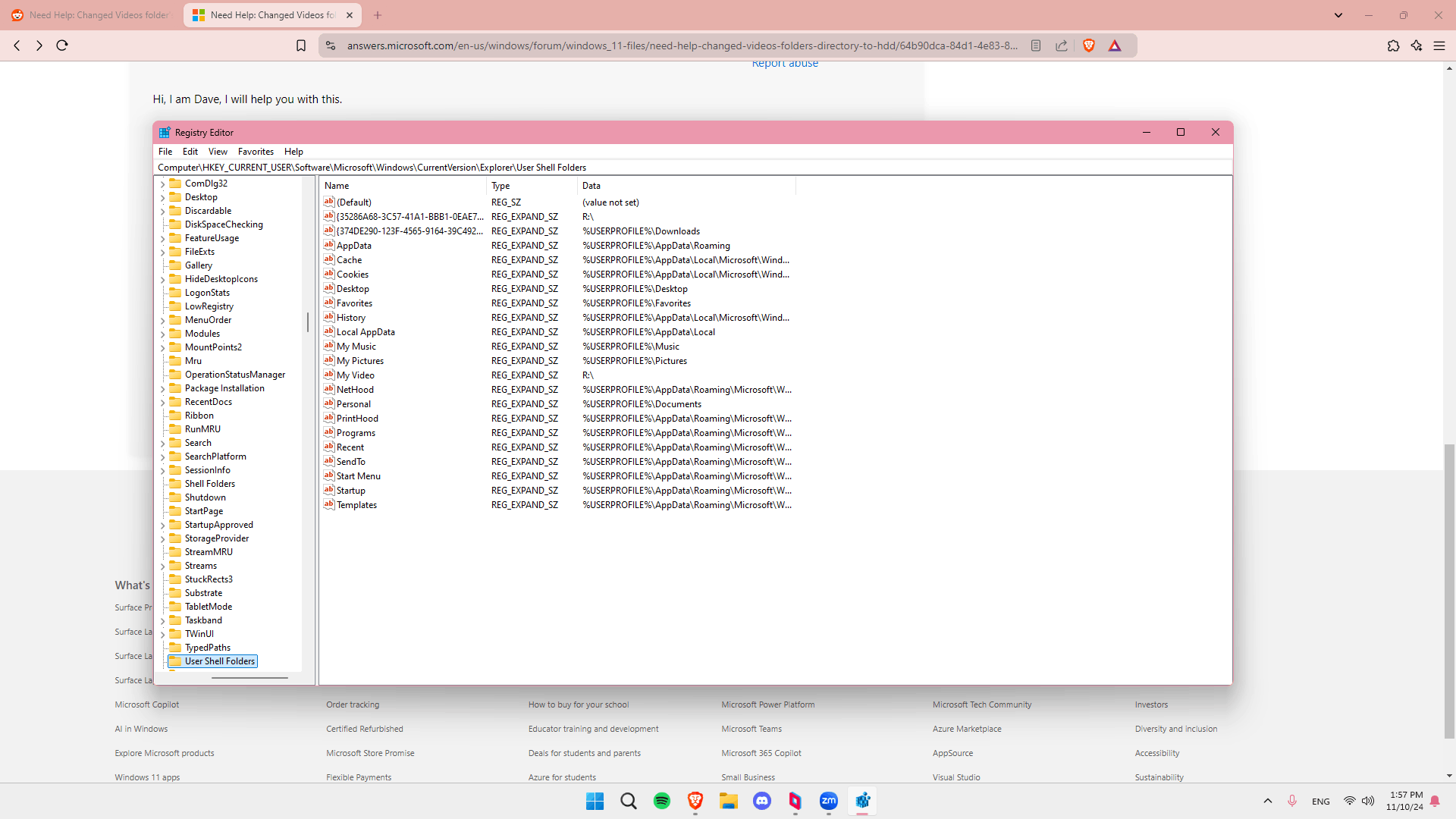Open the reader mode icon in address bar
1456x819 pixels.
1036,45
